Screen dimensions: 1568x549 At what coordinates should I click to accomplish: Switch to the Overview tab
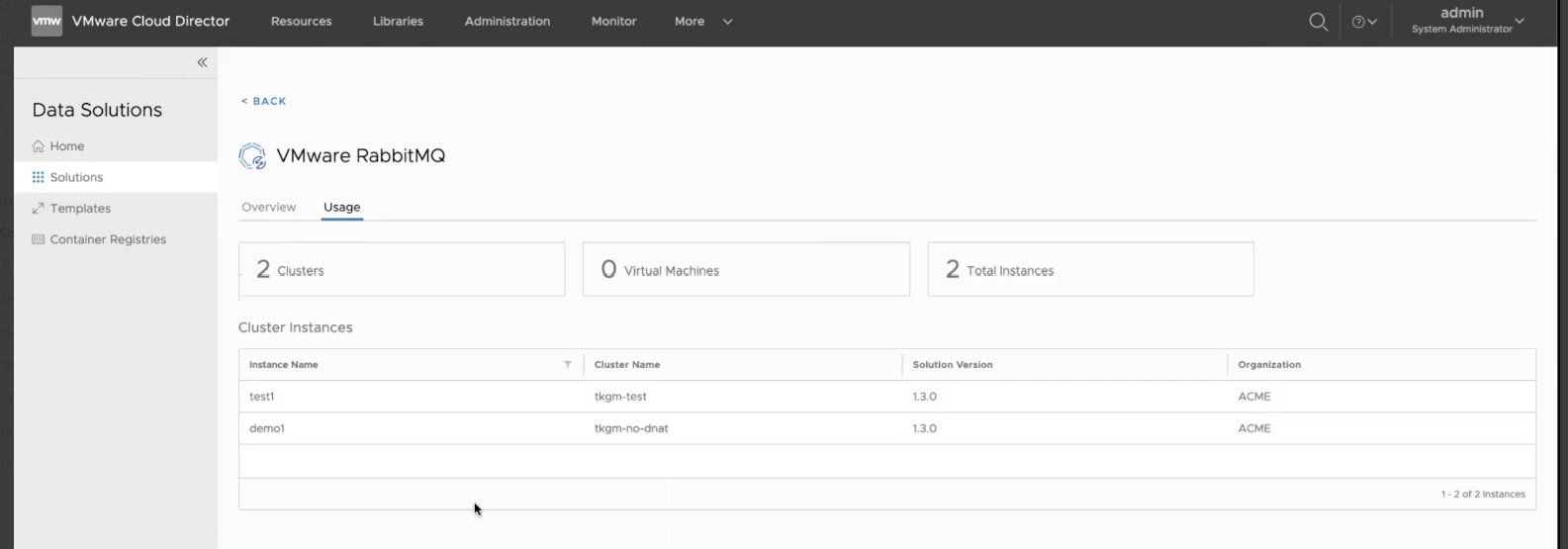(268, 207)
